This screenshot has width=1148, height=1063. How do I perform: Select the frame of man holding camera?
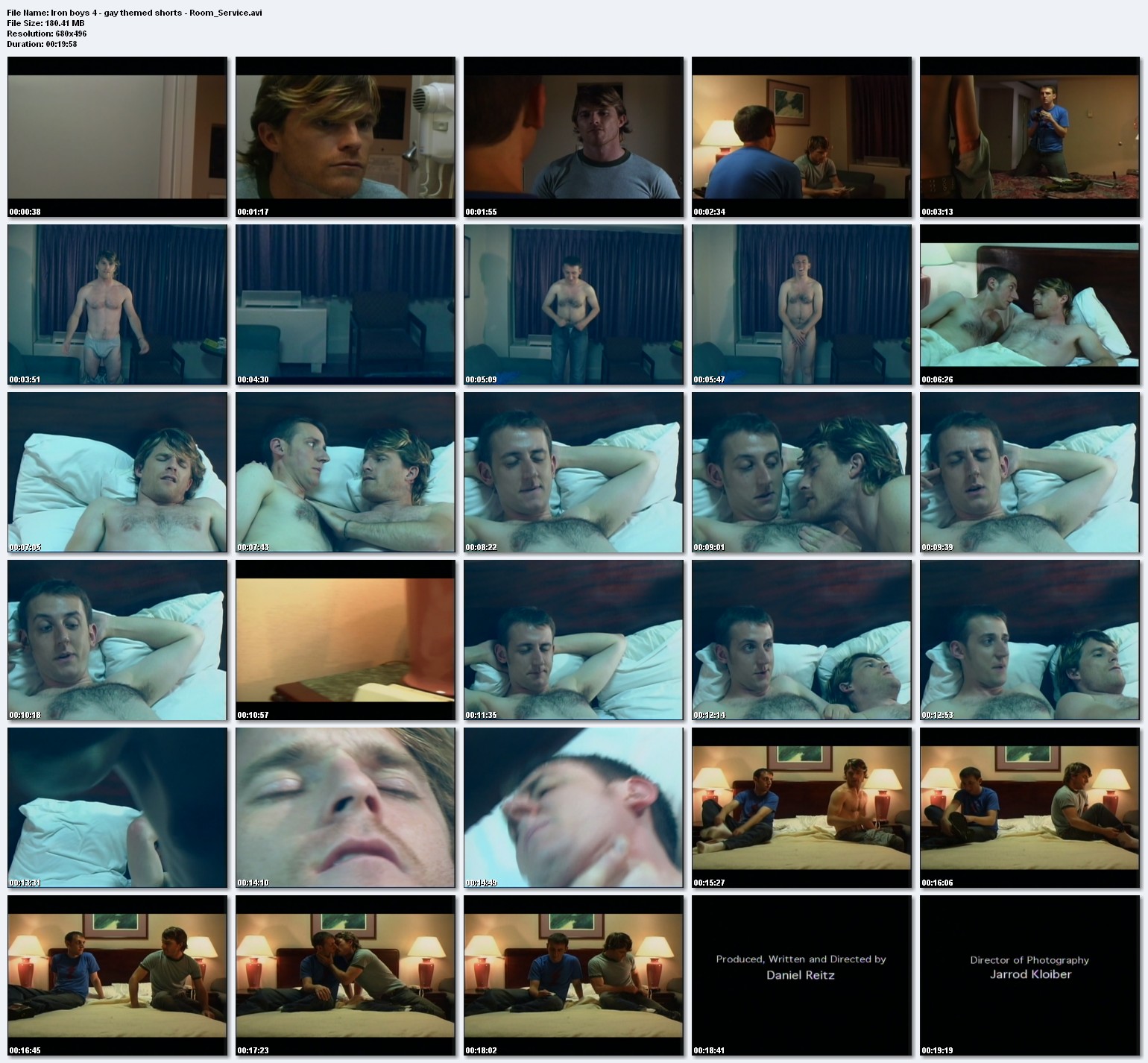(1029, 136)
